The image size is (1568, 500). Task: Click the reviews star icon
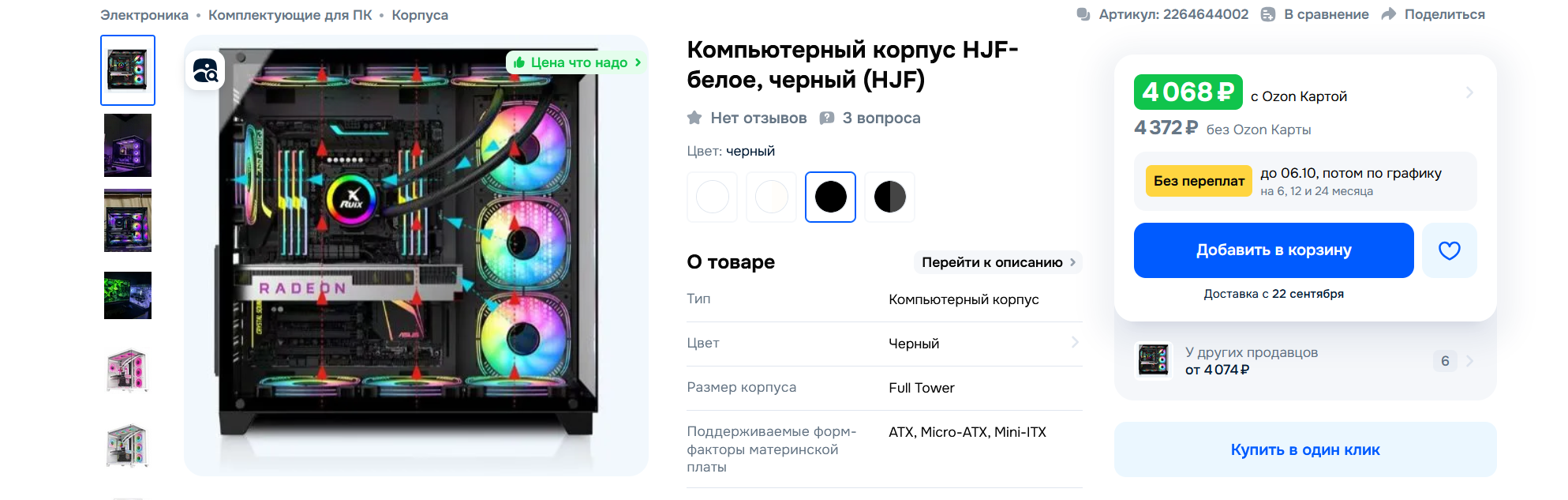coord(694,118)
